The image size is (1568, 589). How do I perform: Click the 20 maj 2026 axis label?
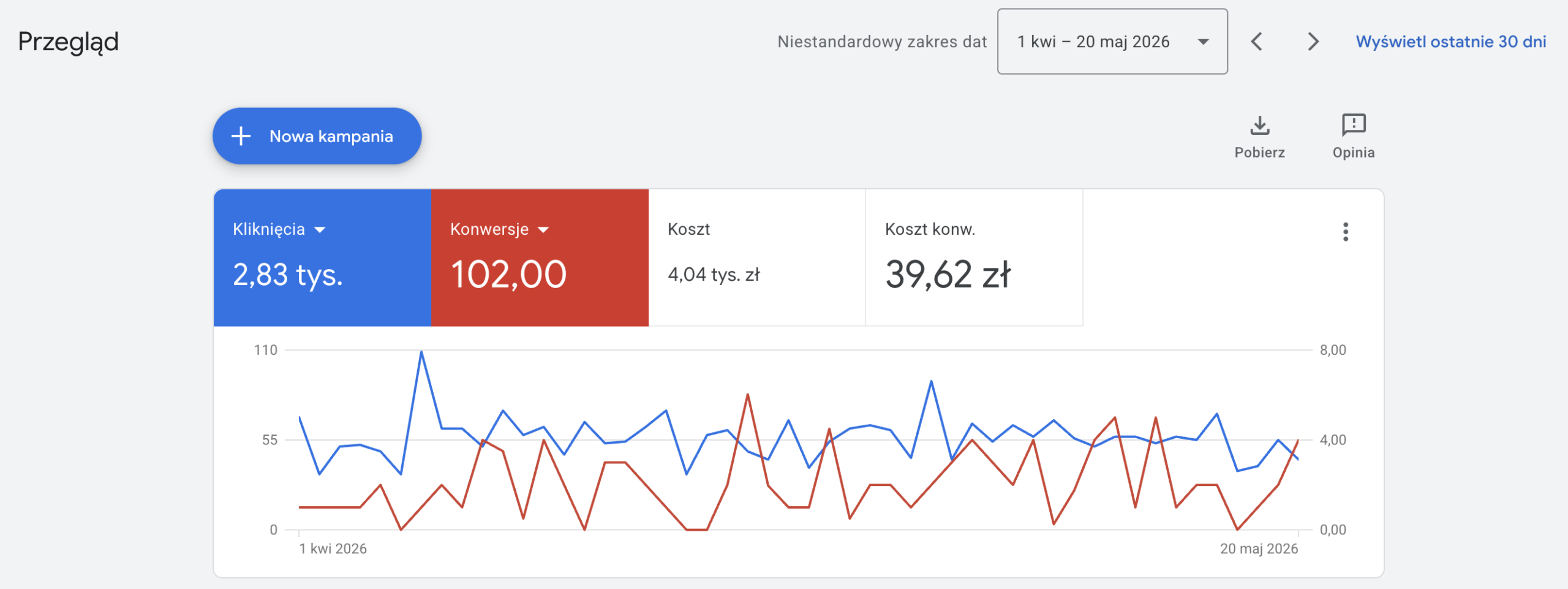[x=1259, y=549]
